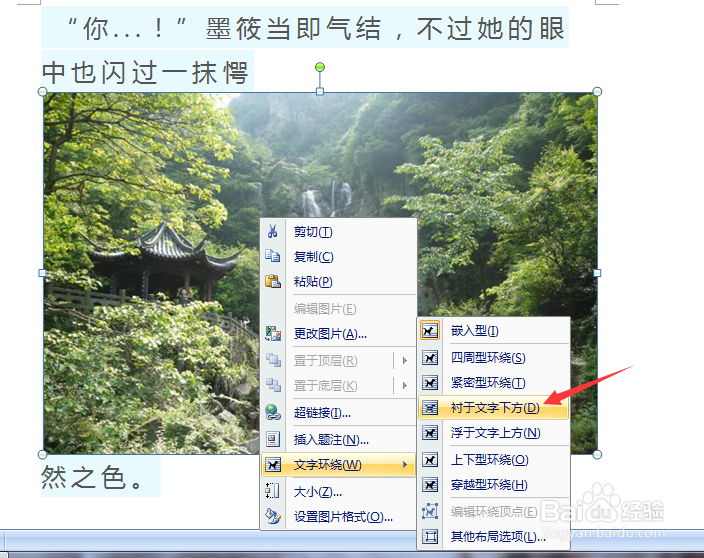Click the square wrap icon beside 四周型环绕

430,358
